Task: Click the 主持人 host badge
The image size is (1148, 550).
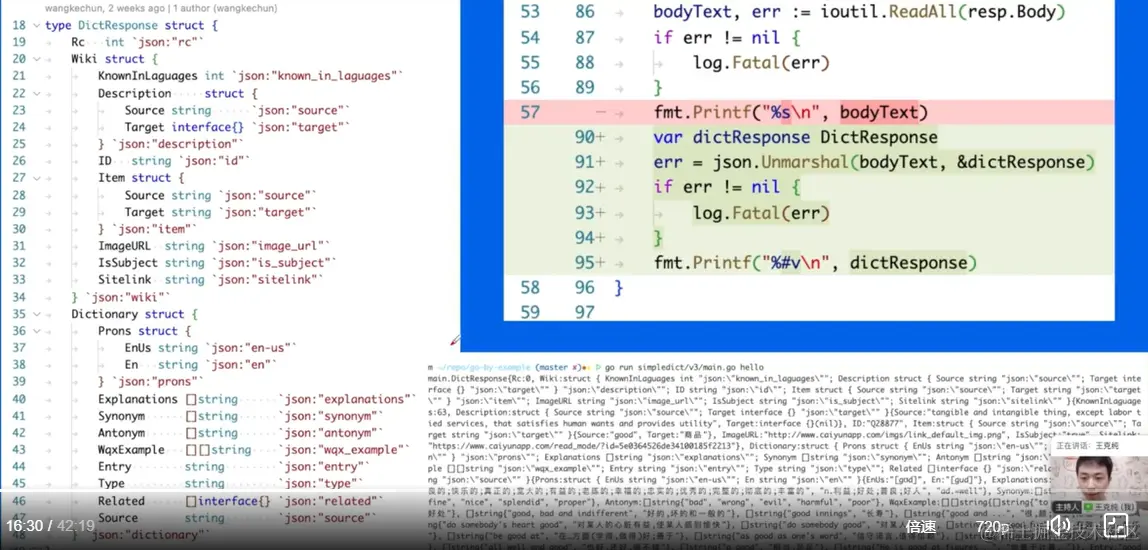Action: 1067,507
